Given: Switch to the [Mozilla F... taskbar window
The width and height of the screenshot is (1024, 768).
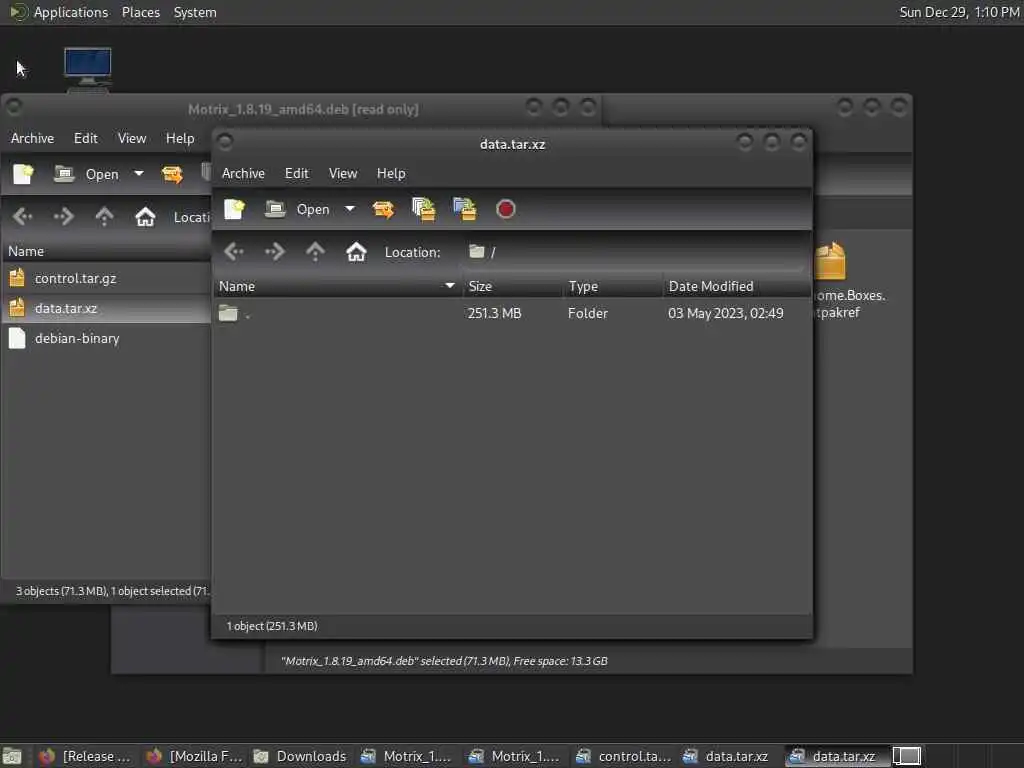Looking at the screenshot, I should pyautogui.click(x=195, y=756).
